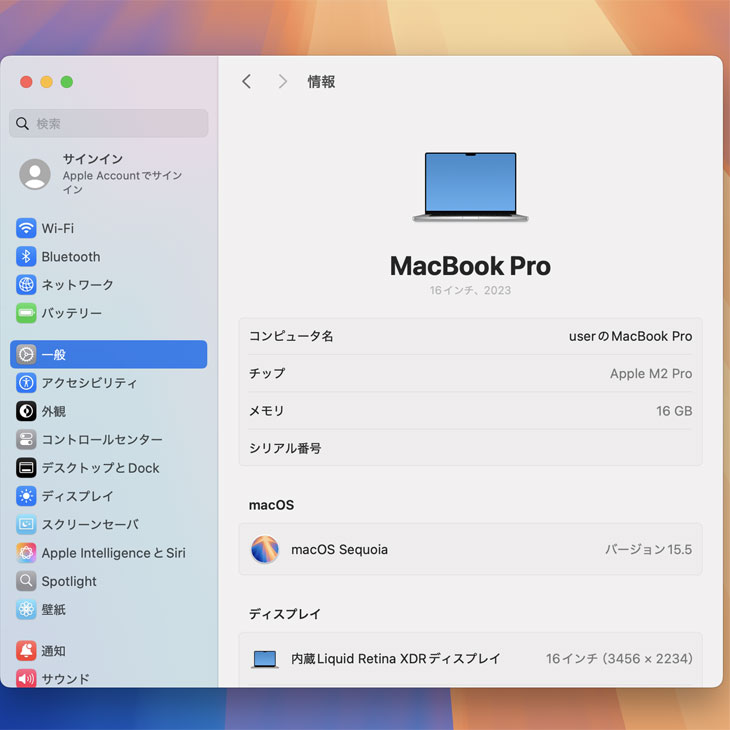The image size is (730, 730).
Task: Open スクリーンセーバ icon
Action: point(26,524)
